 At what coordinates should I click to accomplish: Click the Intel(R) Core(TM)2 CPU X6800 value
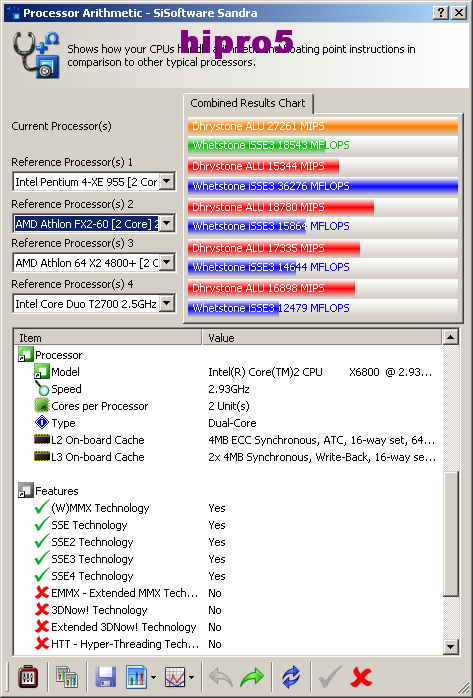point(320,372)
